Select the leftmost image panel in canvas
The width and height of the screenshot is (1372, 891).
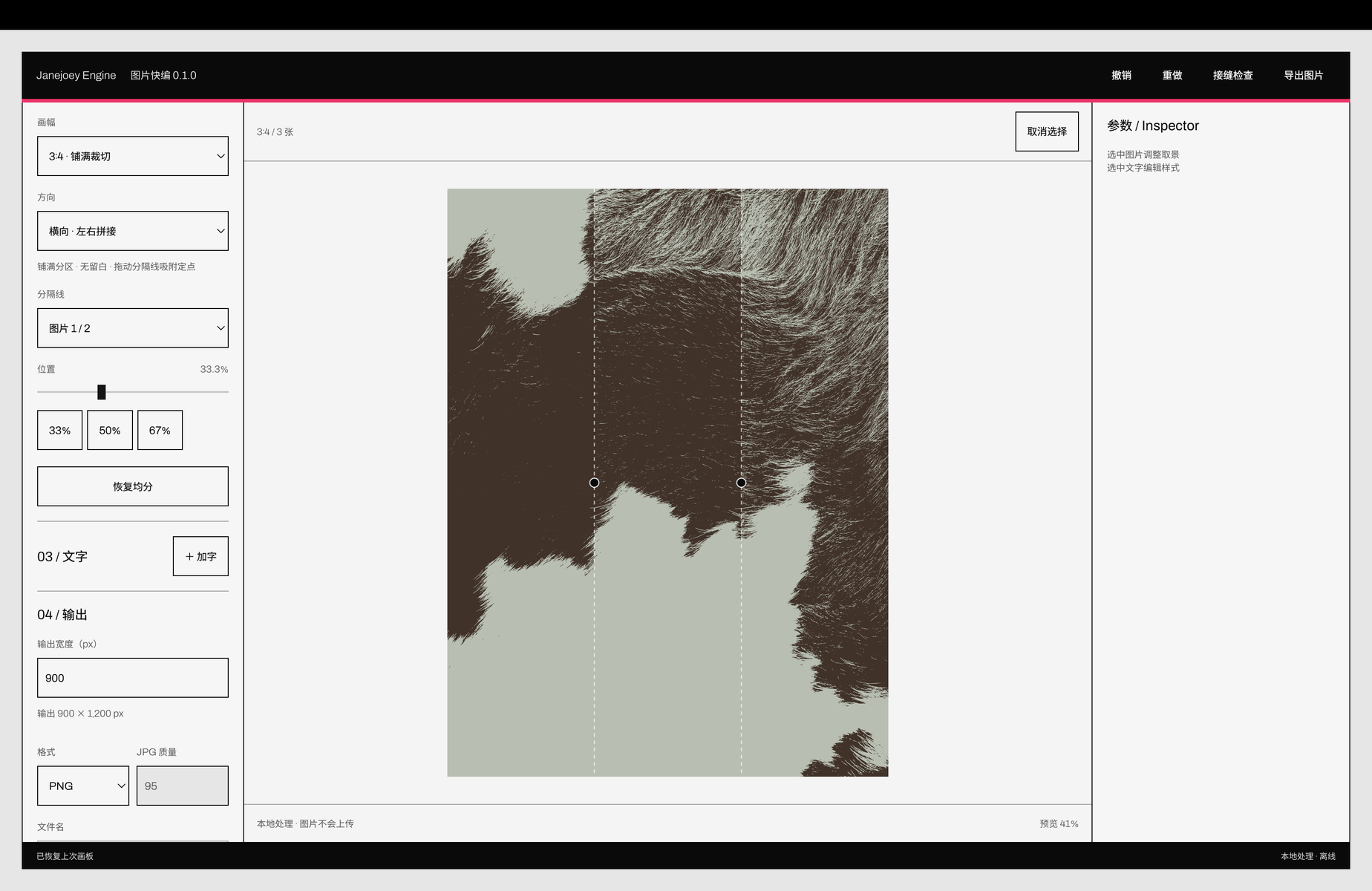pyautogui.click(x=520, y=483)
